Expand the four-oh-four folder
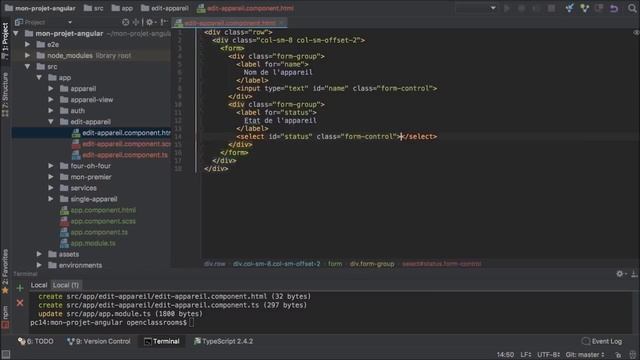This screenshot has width=640, height=360. click(x=51, y=166)
